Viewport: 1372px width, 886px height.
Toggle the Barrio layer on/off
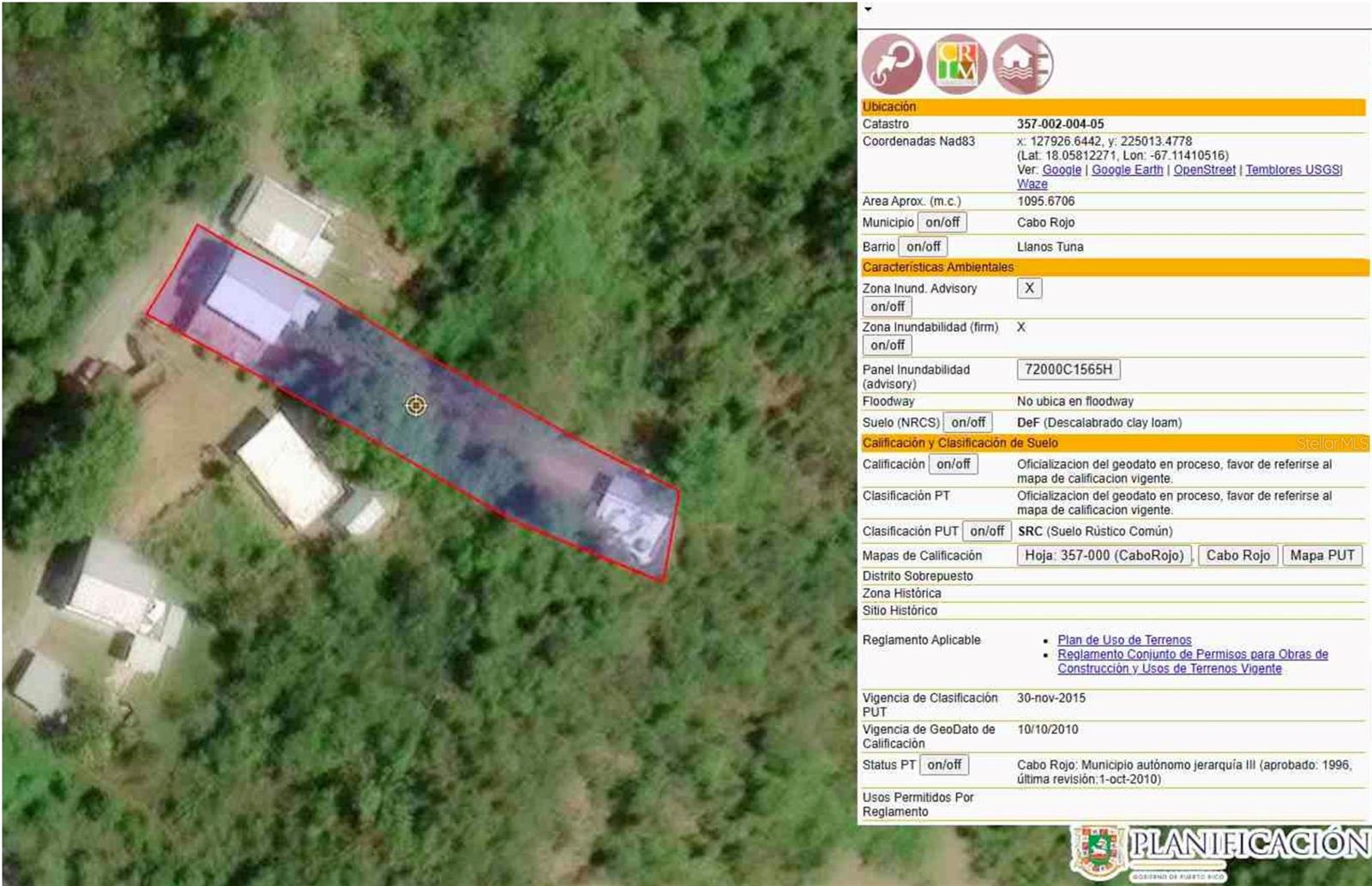point(923,246)
